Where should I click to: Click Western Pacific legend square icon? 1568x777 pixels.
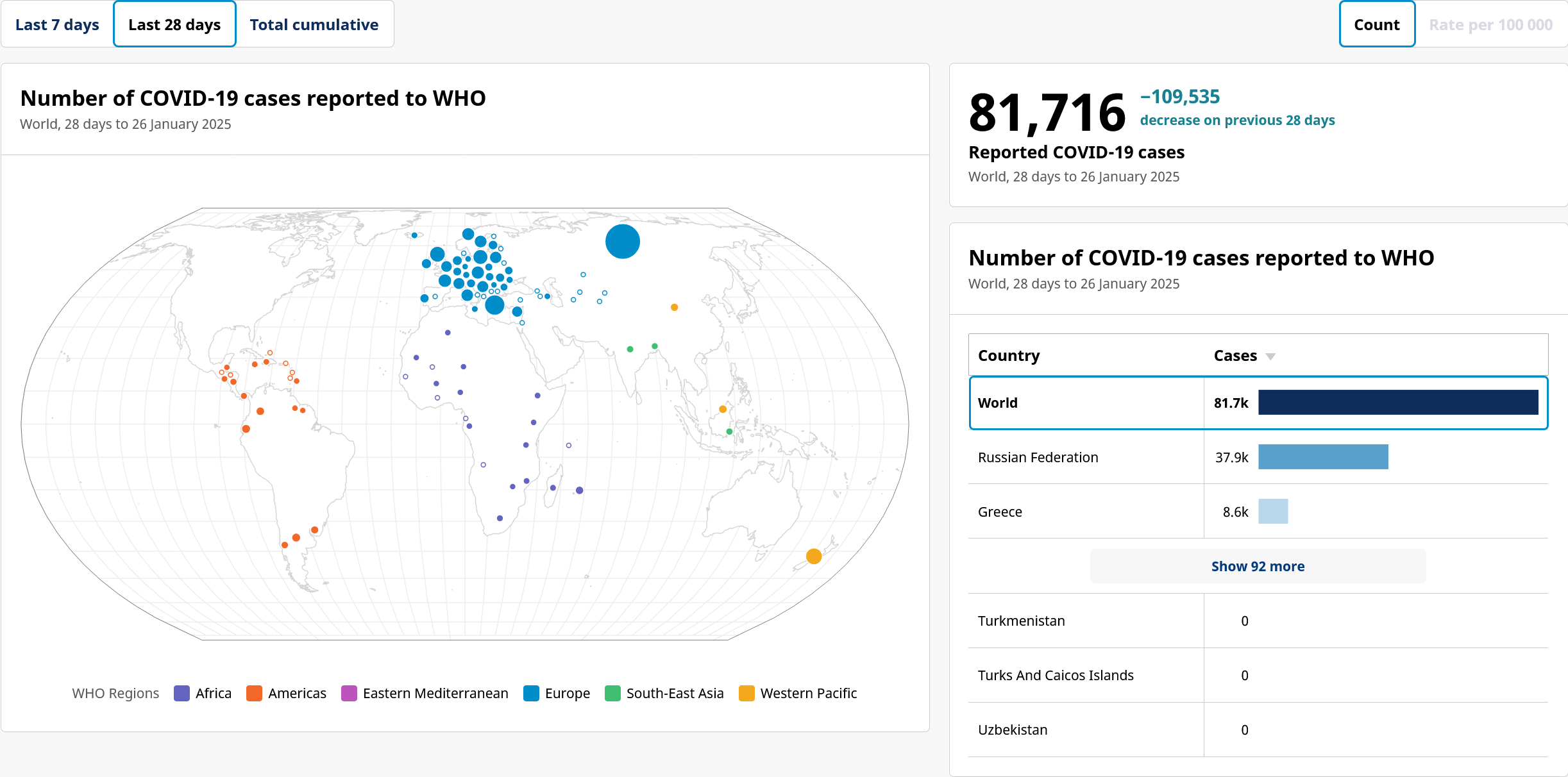(746, 693)
